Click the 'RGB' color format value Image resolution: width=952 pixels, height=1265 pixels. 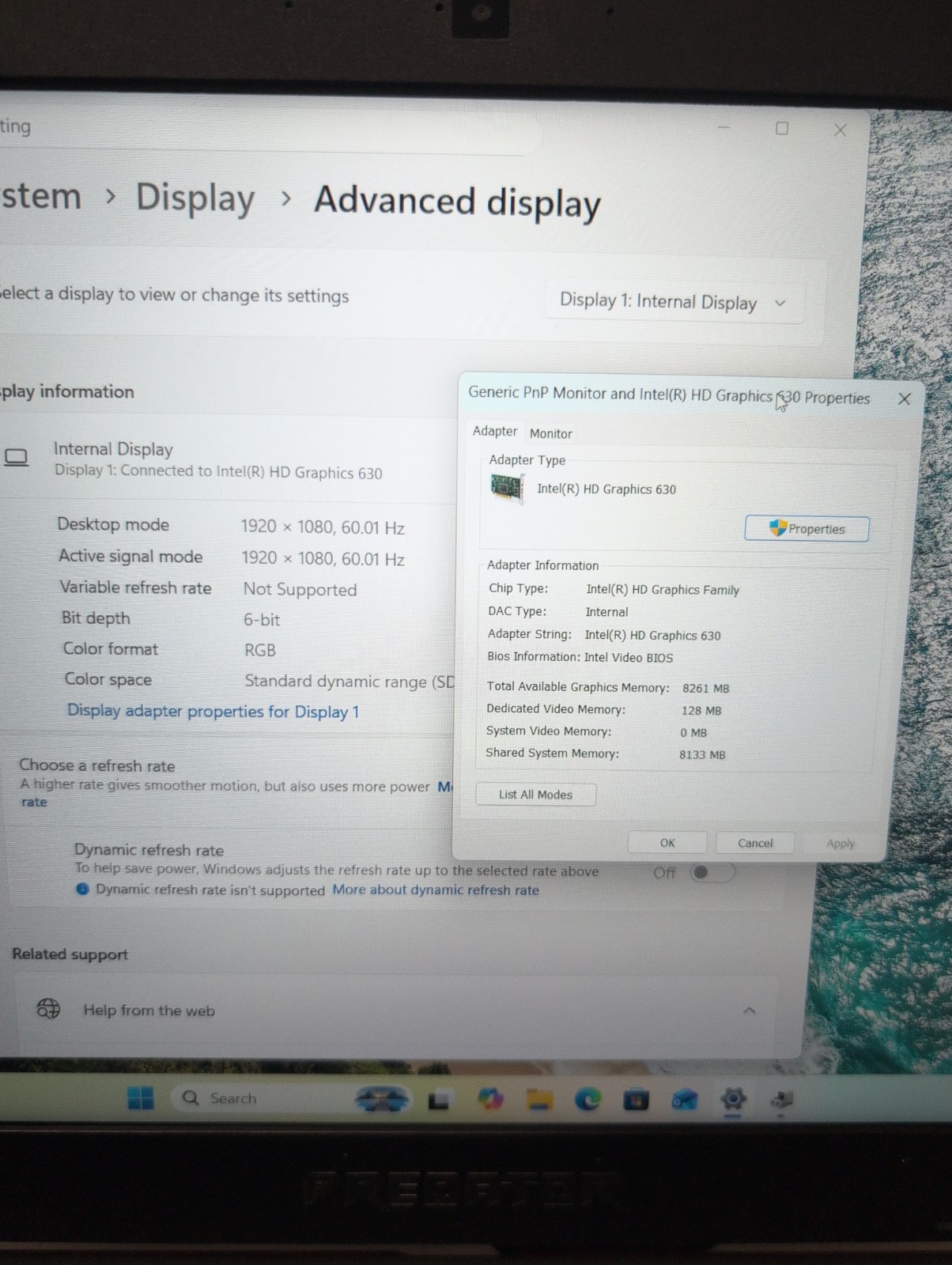260,650
